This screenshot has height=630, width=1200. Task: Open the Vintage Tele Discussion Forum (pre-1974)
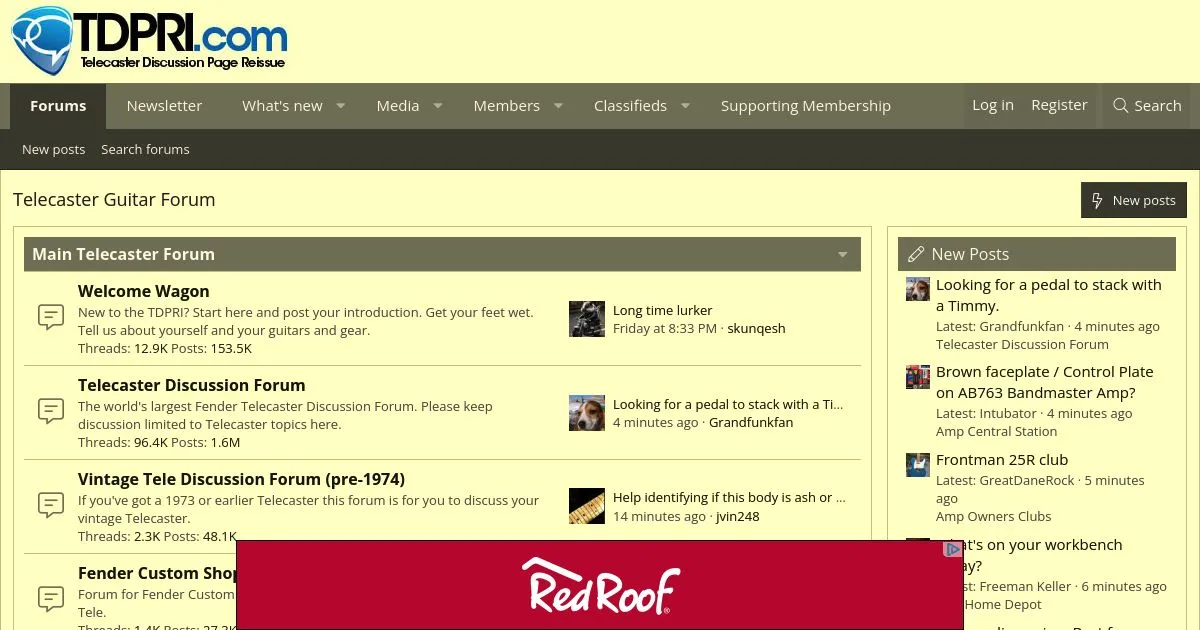pos(241,479)
